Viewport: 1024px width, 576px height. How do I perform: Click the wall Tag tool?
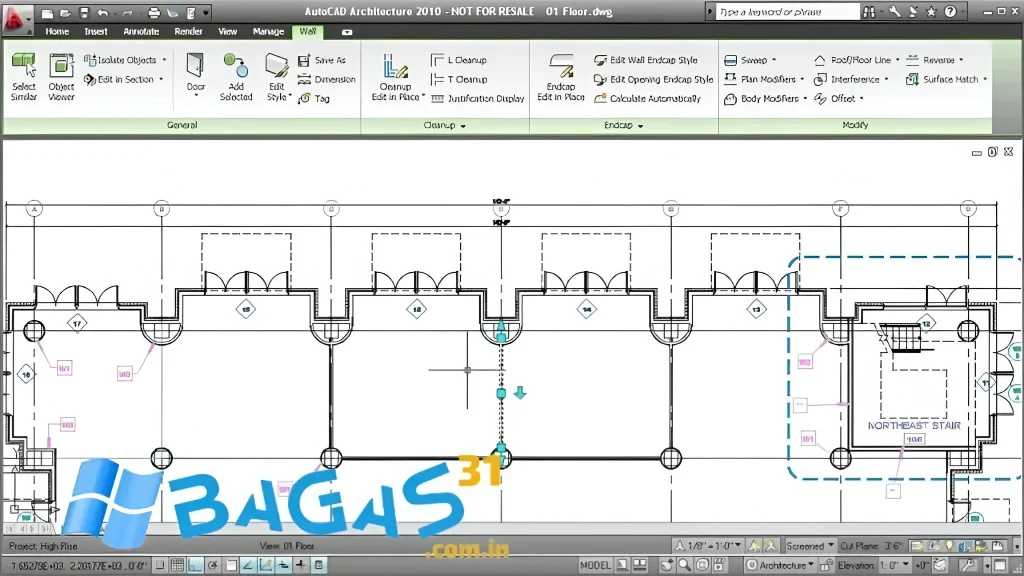[314, 99]
